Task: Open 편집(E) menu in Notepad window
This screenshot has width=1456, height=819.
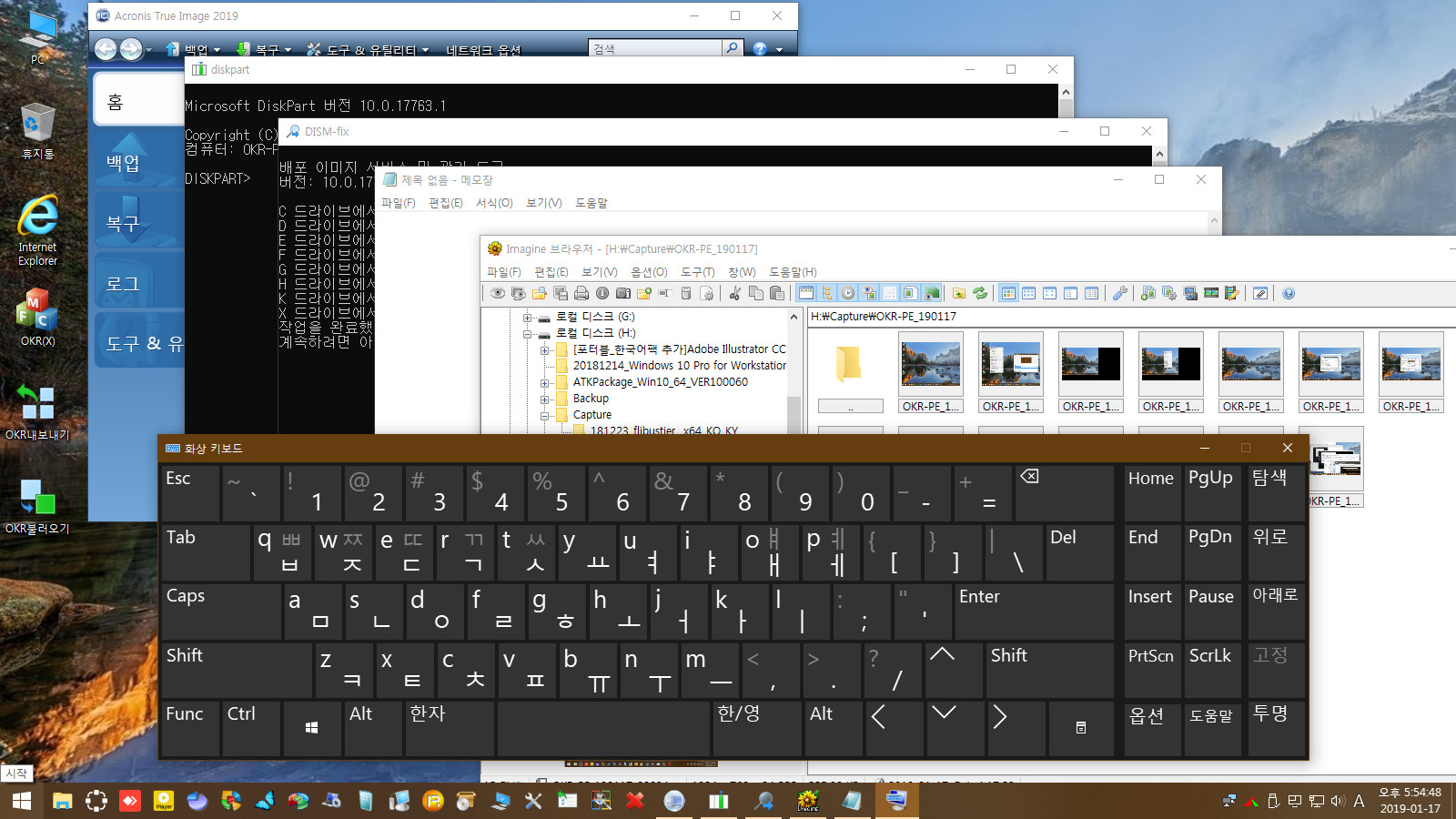Action: (x=446, y=203)
